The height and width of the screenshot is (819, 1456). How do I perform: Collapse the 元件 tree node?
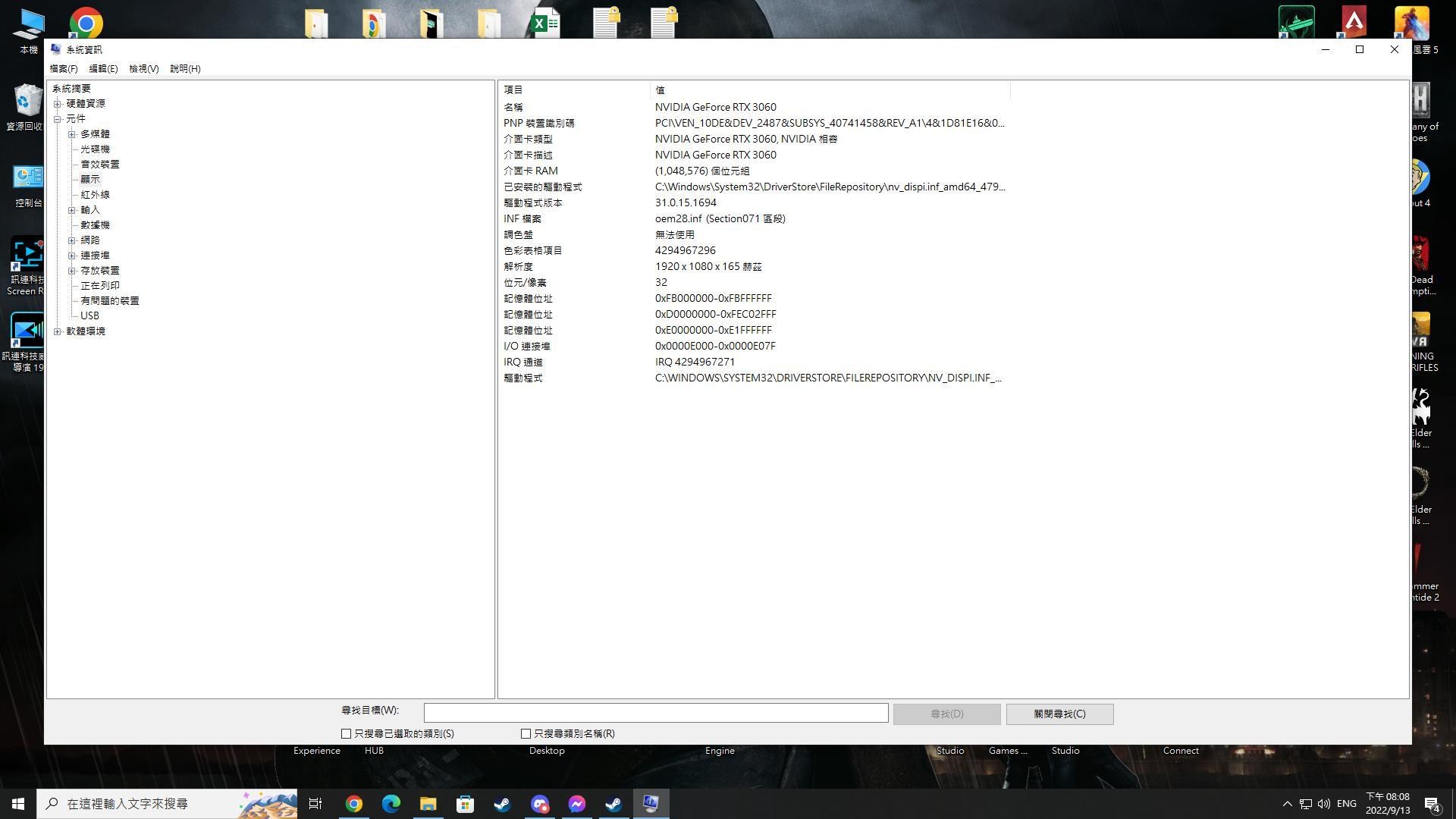[x=58, y=119]
